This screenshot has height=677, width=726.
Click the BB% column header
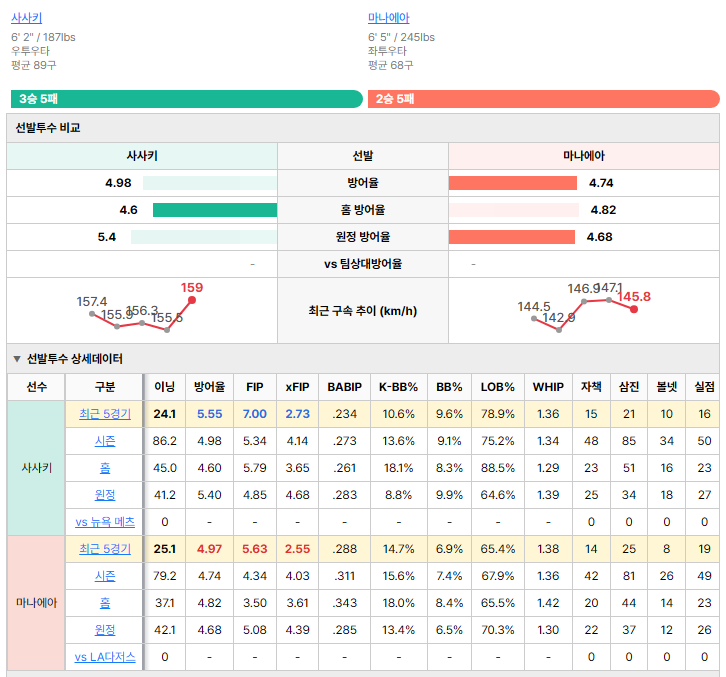coord(449,387)
